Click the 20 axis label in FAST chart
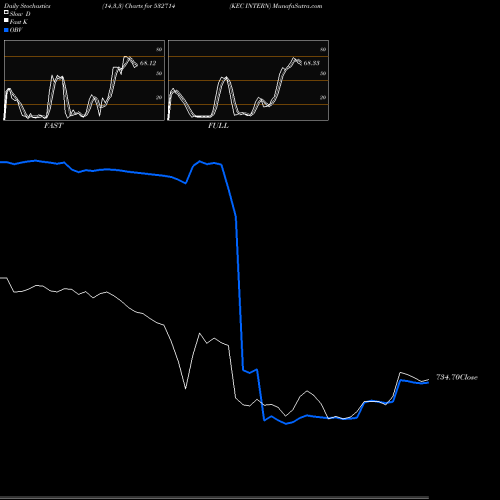This screenshot has width=500, height=500. tap(159, 97)
